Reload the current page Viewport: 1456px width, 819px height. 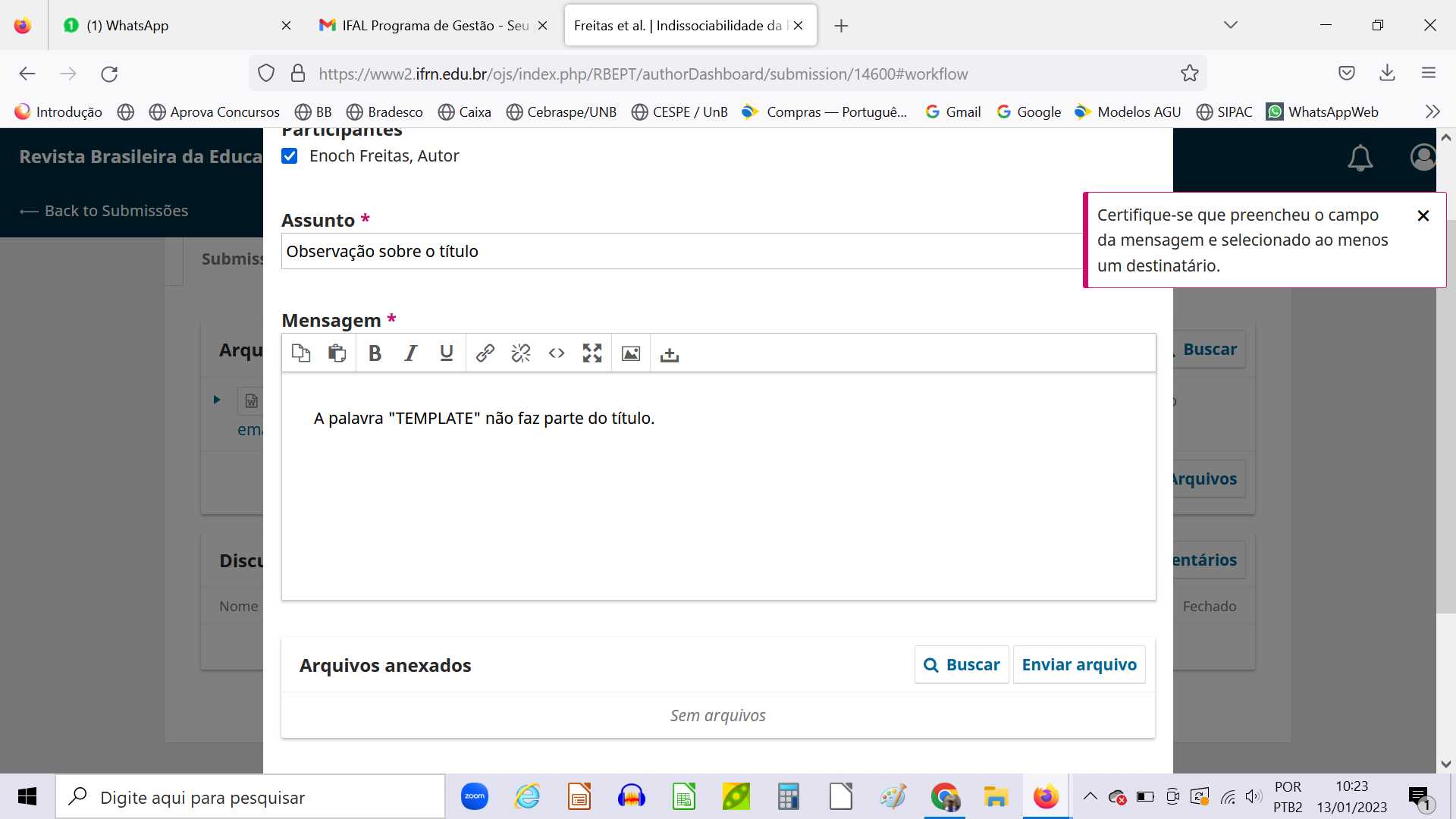[x=109, y=74]
